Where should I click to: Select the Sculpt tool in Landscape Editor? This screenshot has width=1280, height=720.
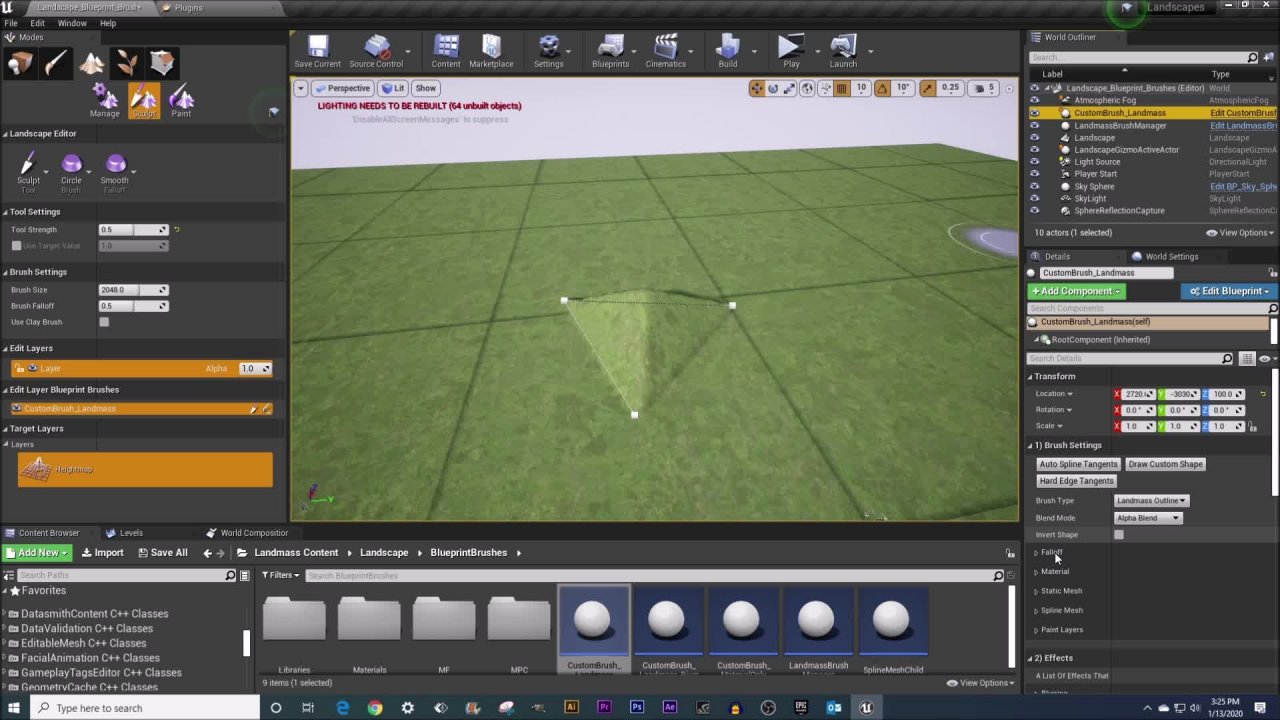coord(27,165)
